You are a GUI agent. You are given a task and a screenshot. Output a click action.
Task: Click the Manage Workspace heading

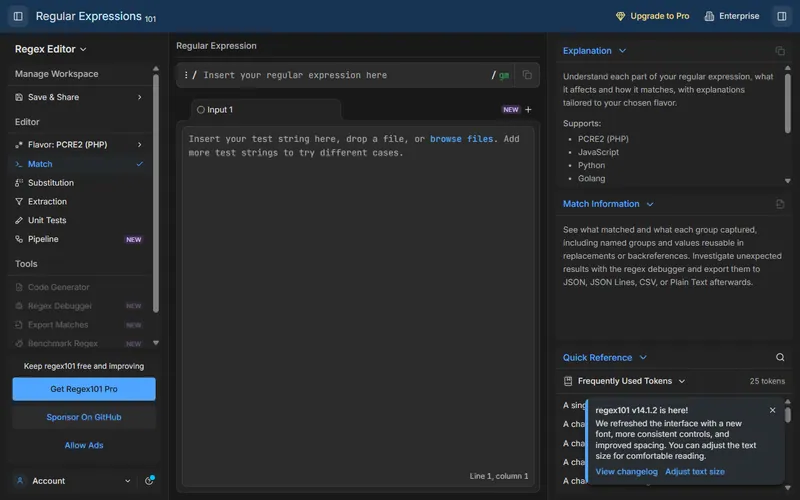coord(57,74)
